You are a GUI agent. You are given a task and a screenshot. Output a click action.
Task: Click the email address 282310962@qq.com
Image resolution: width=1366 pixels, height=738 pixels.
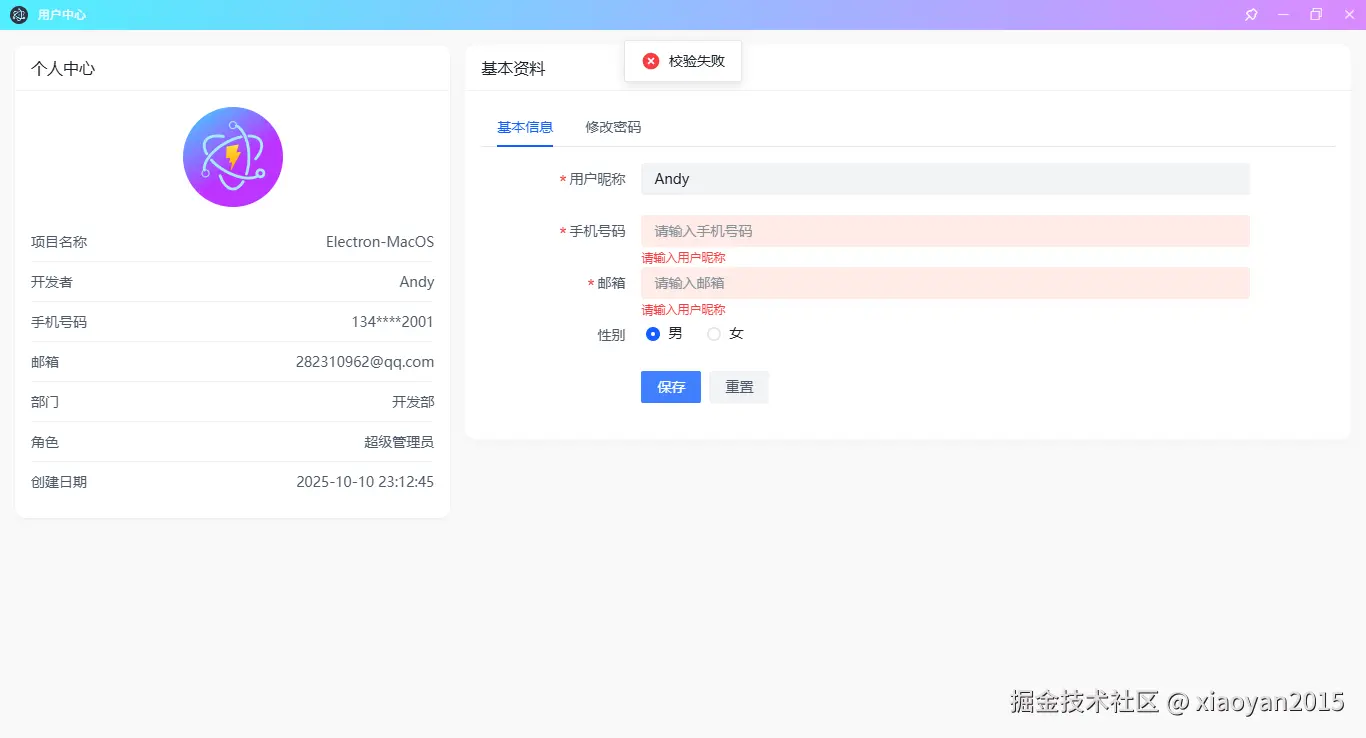[365, 361]
